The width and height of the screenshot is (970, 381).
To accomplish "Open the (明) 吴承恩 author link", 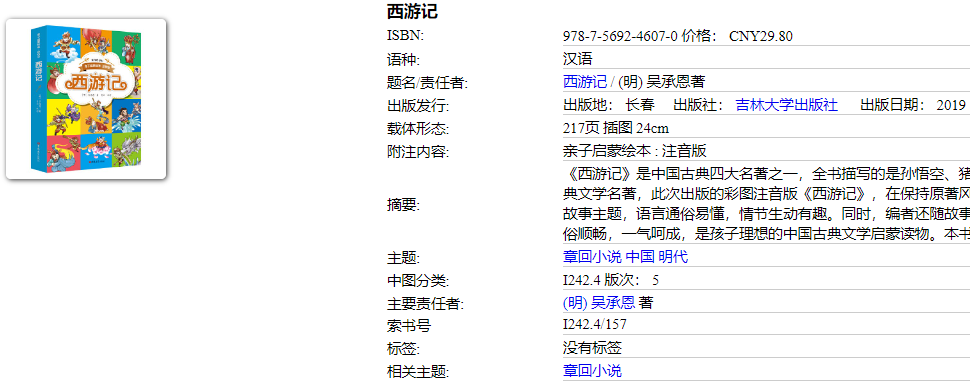I will (x=599, y=303).
